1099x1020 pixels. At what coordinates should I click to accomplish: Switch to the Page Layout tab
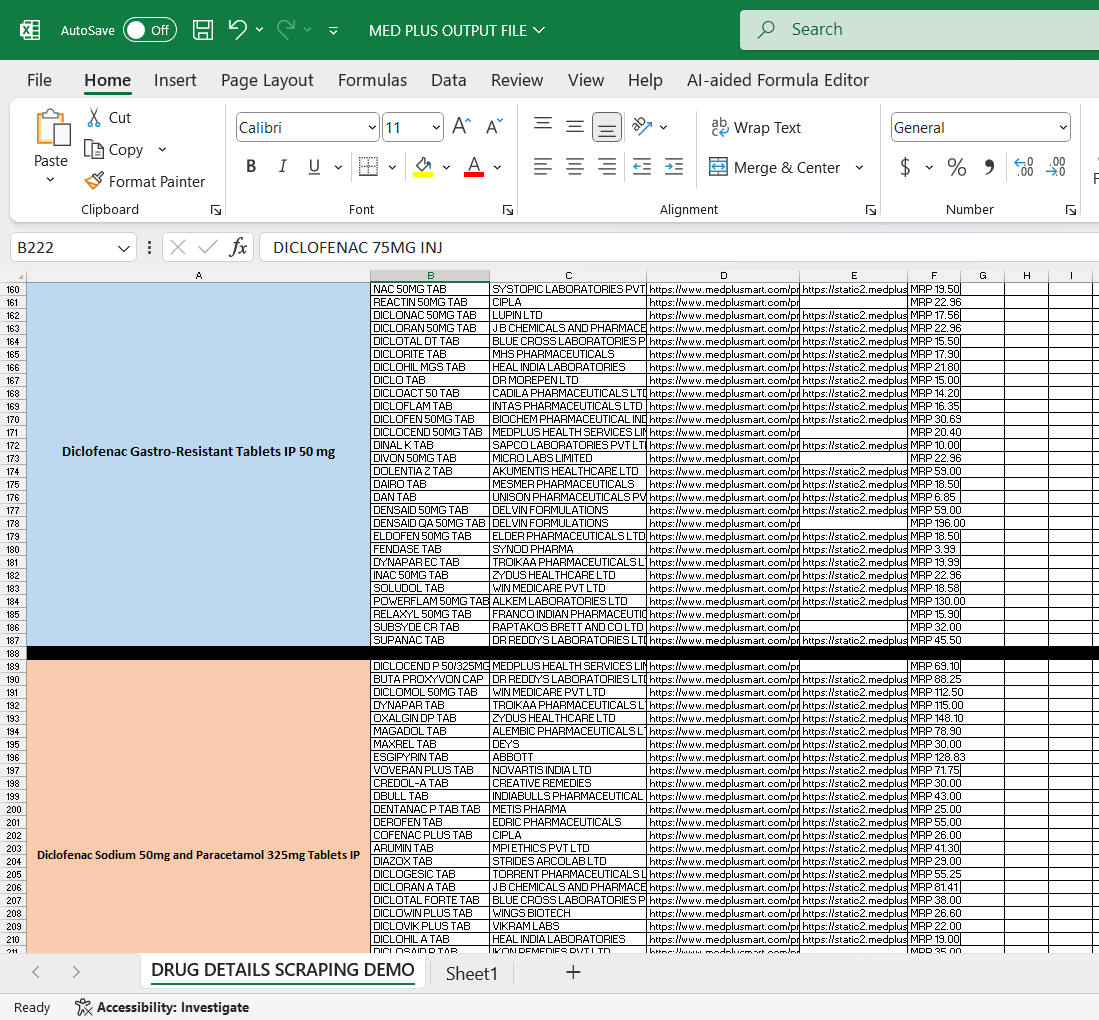pos(267,80)
